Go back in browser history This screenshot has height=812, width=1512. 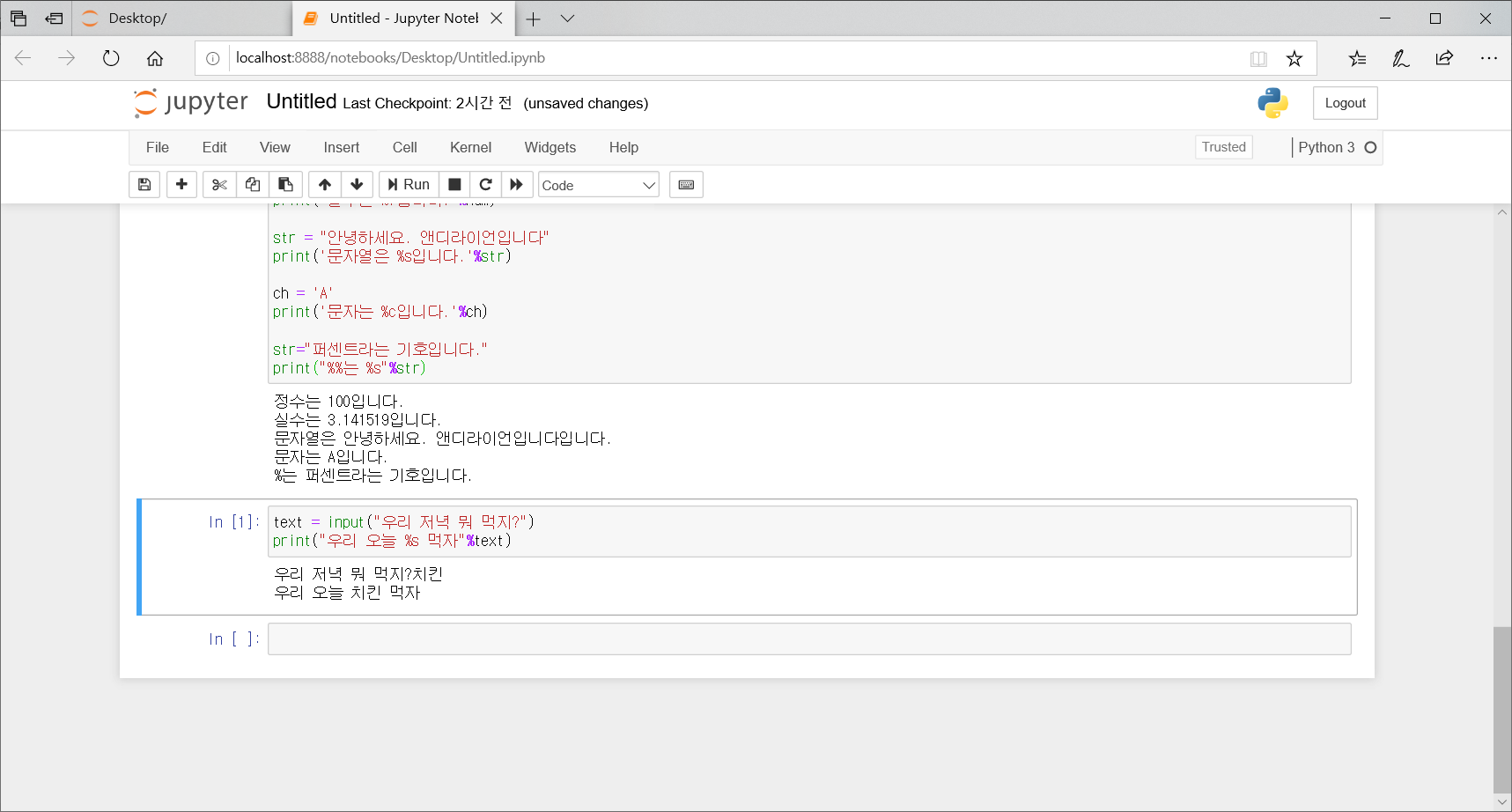pos(23,58)
